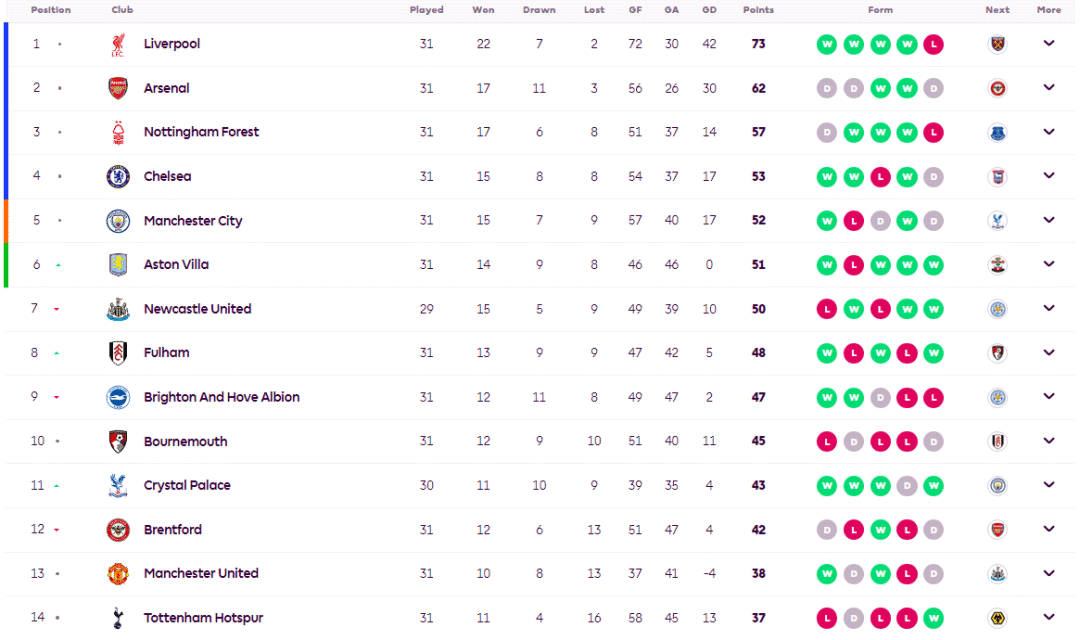Click the Tottenham Hotspur crest icon
Screen dimensions: 1080x640
point(118,618)
